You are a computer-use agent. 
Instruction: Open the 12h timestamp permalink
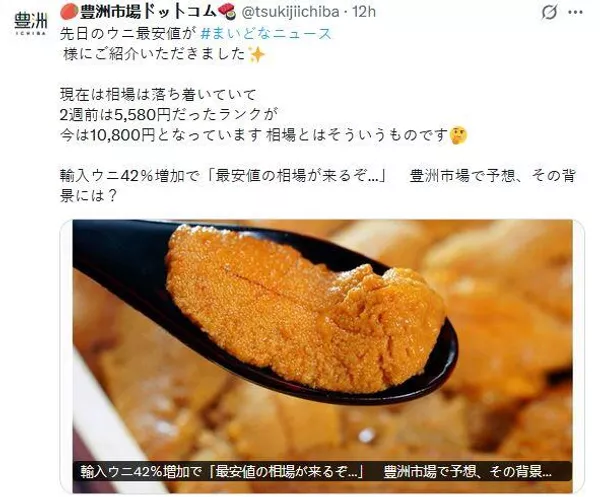click(364, 12)
